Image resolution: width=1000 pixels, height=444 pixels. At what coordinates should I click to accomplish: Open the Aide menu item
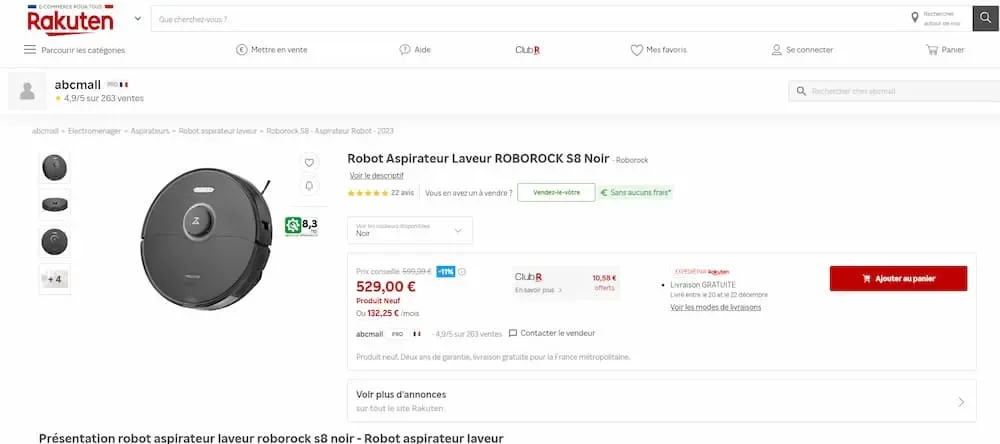tap(414, 50)
